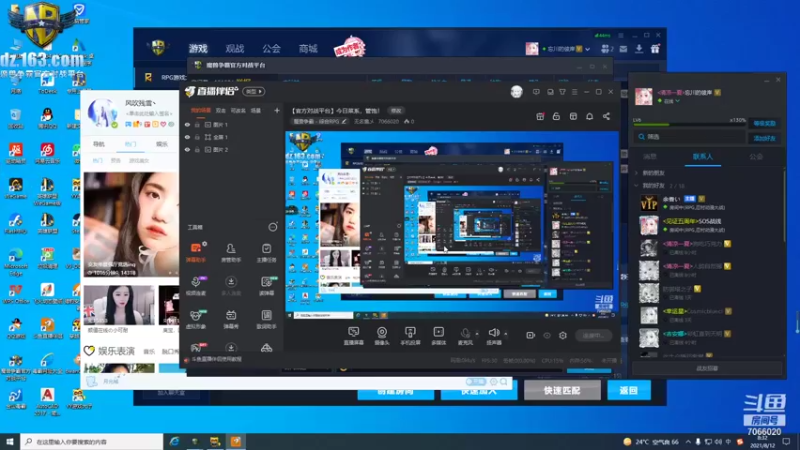Open the 歌词助手 tool

[266, 319]
